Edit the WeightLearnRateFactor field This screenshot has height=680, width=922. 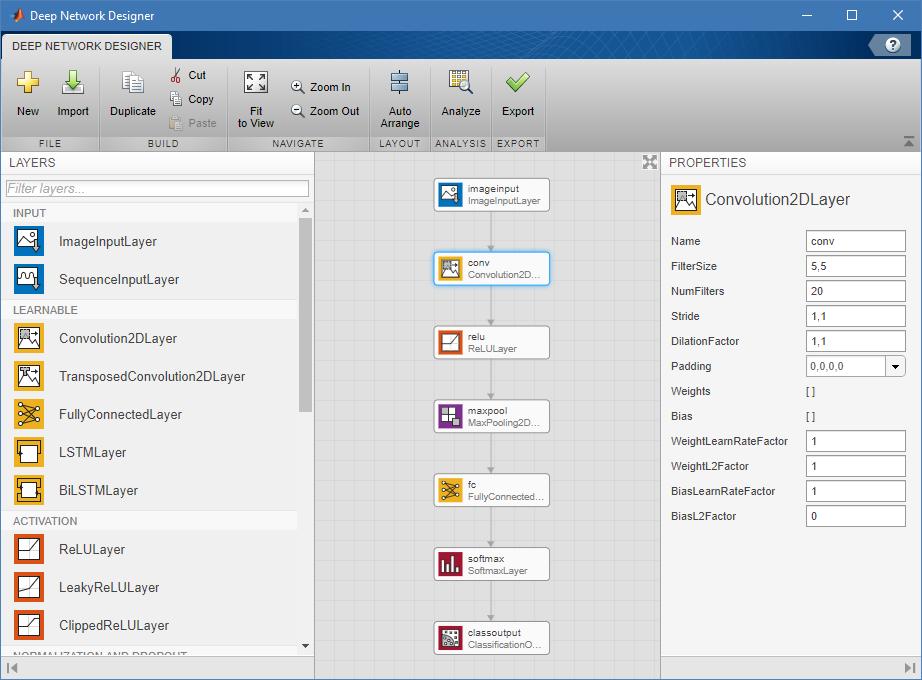pos(856,441)
